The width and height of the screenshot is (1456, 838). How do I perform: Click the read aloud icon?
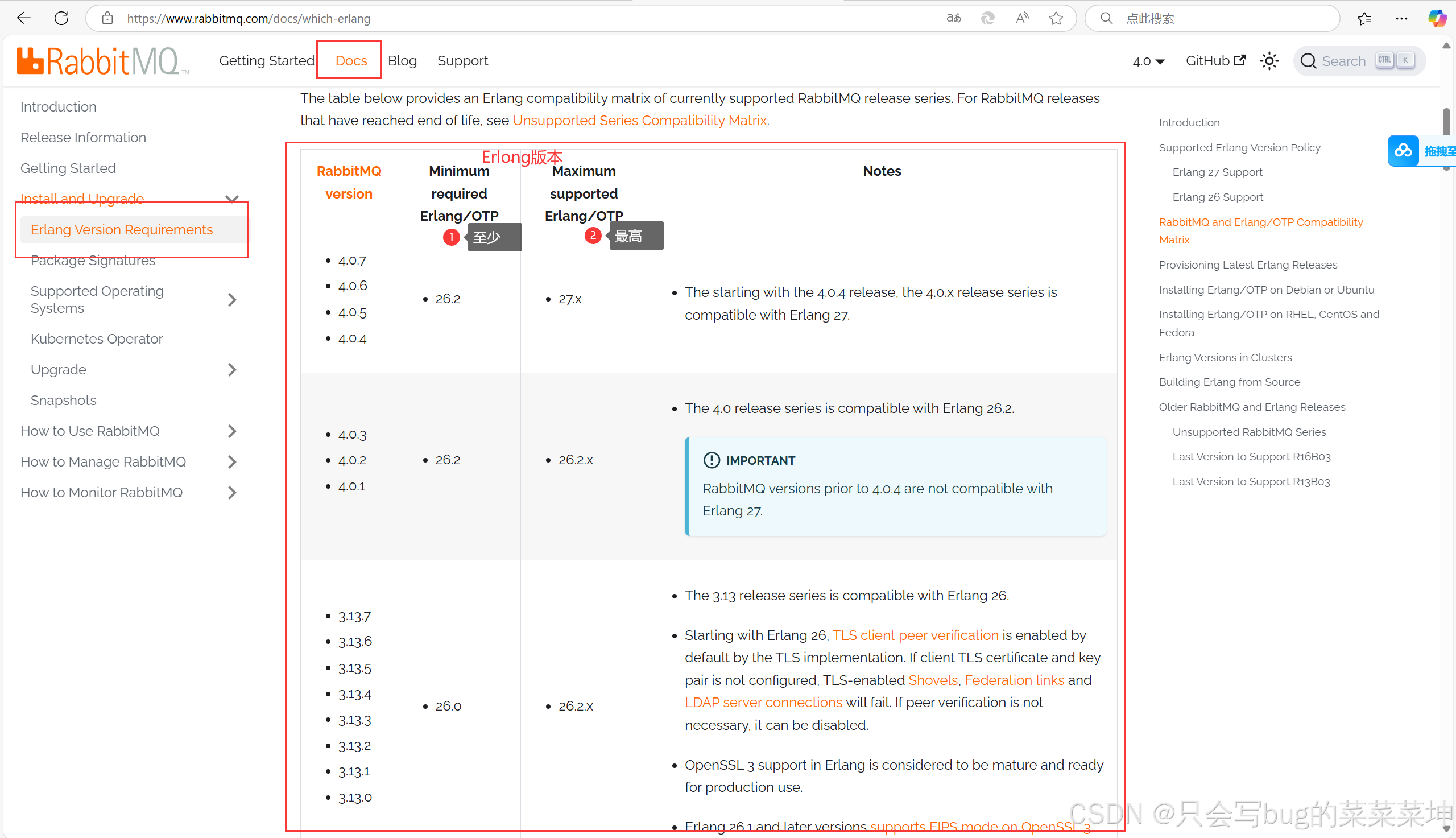1021,18
